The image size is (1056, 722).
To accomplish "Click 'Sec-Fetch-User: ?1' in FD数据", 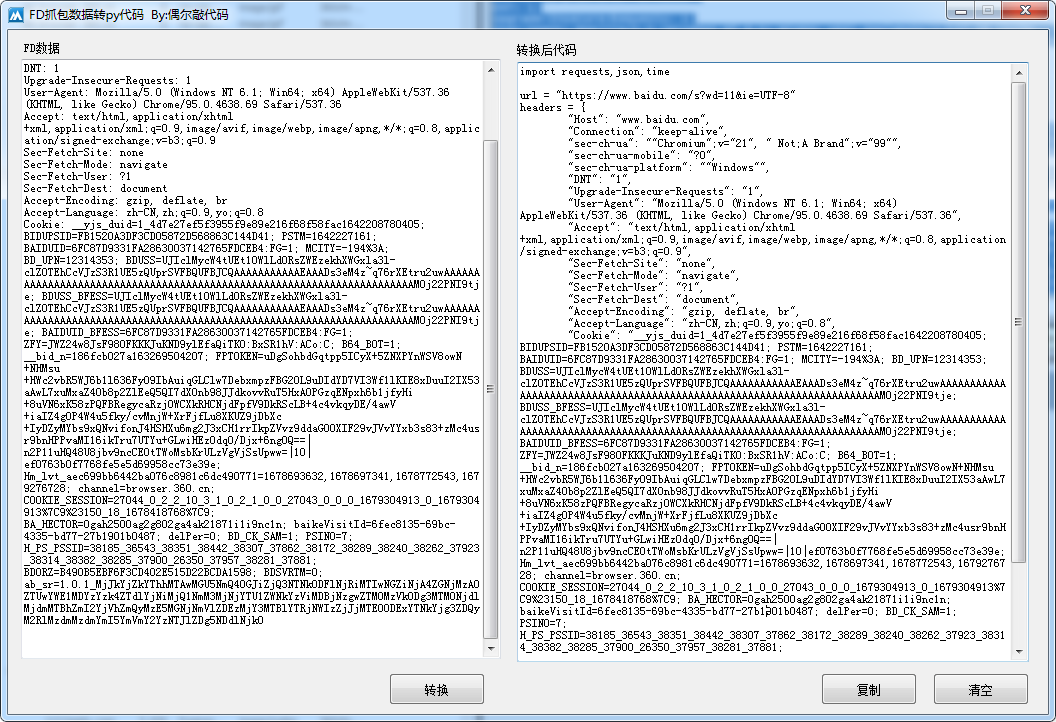I will (x=77, y=176).
